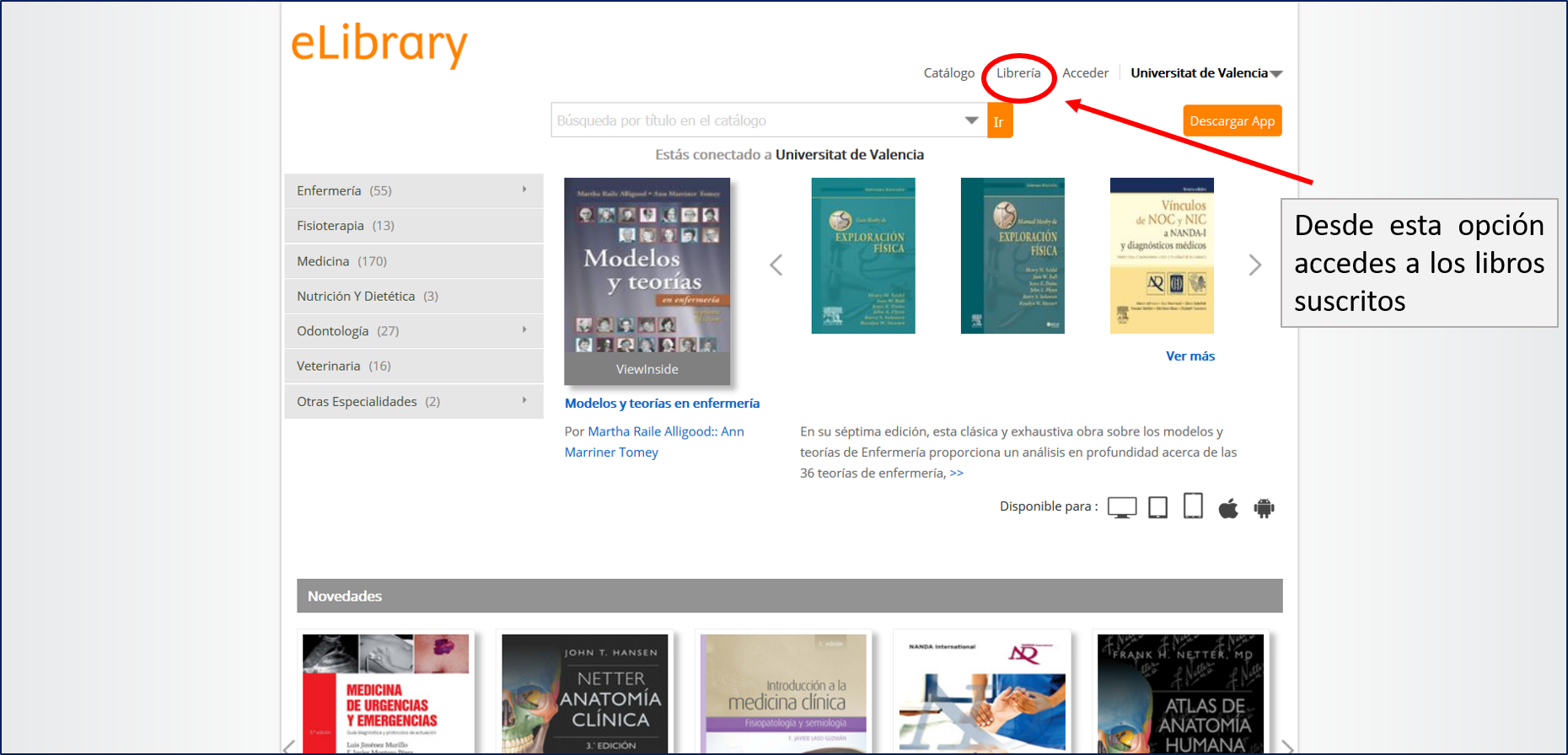Open Vínculos de NOC y NIC cover

tap(1162, 255)
